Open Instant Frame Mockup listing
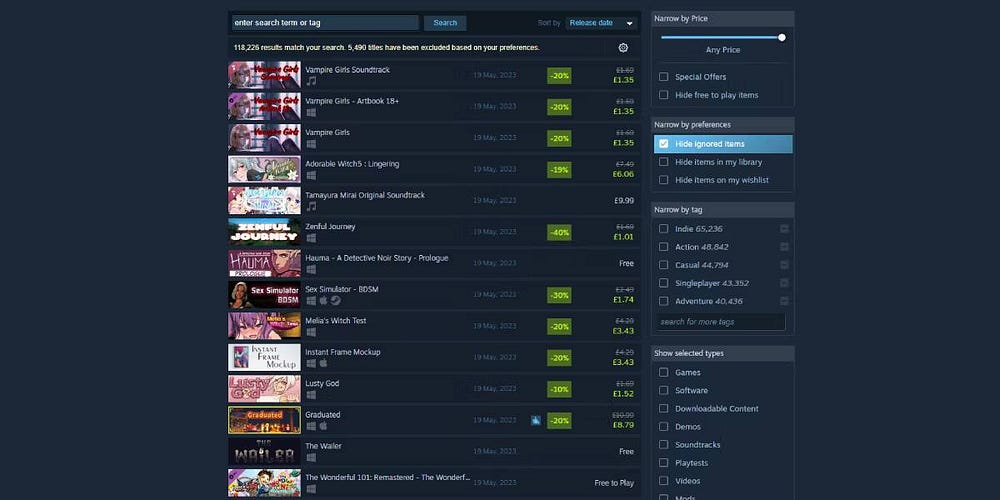The image size is (1000, 500). [434, 357]
